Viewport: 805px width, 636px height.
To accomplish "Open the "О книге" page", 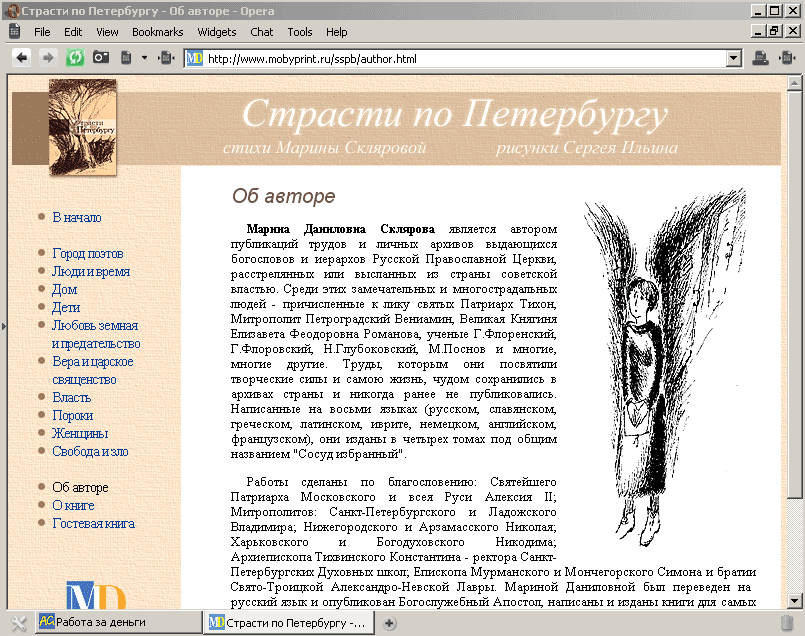I will [x=73, y=505].
